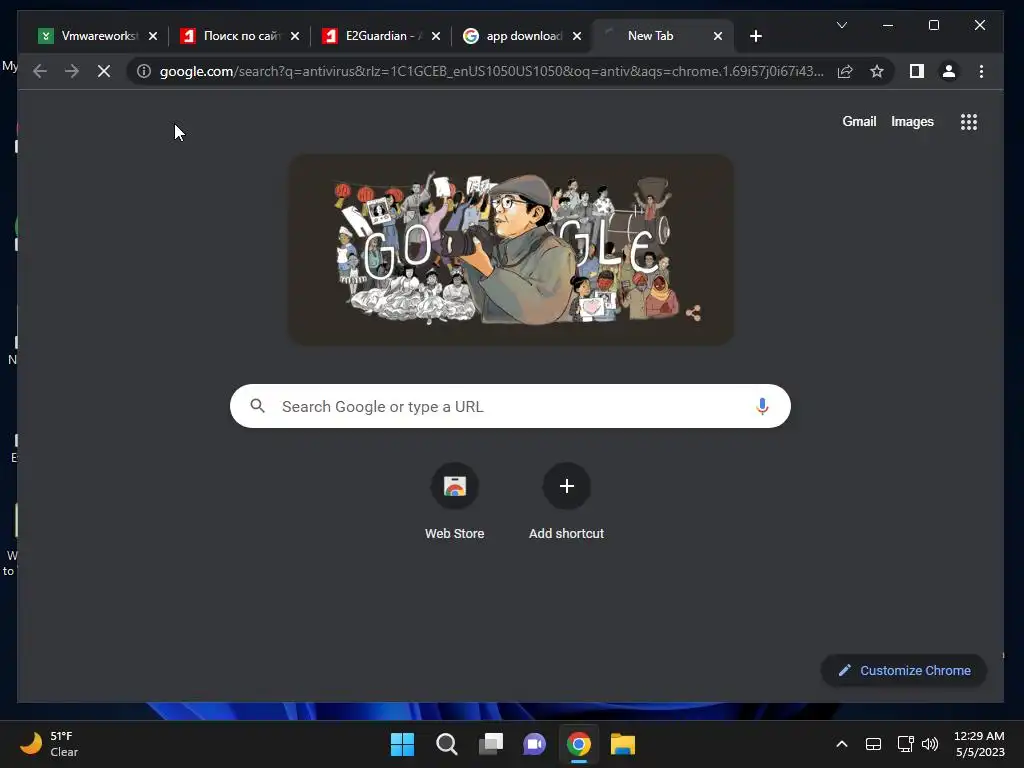Start voice search with the microphone icon
Image resolution: width=1024 pixels, height=768 pixels.
pos(761,406)
